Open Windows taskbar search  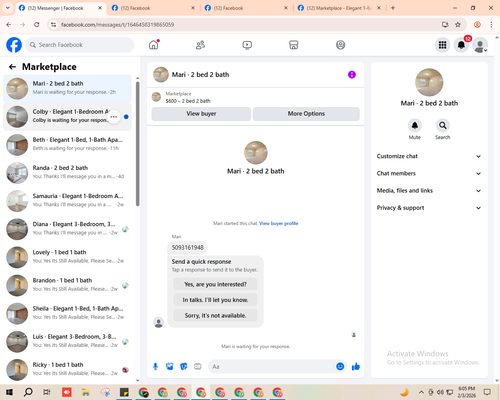tap(28, 392)
